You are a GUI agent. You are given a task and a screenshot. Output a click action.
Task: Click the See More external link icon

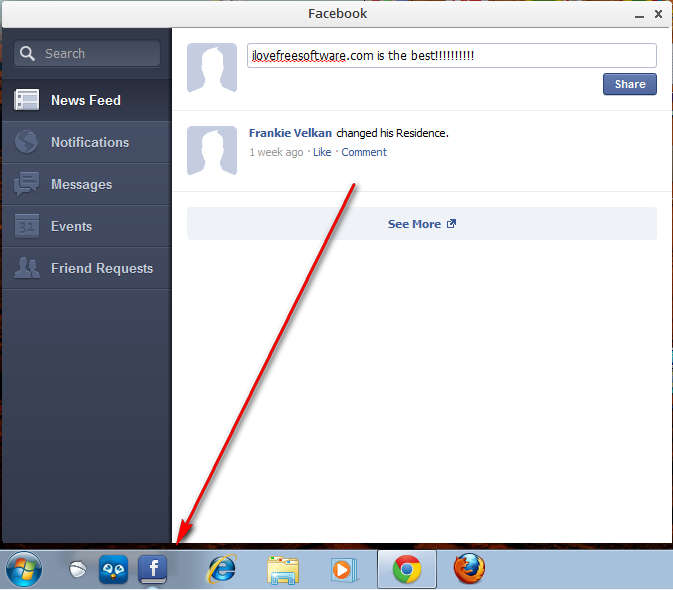tap(451, 224)
